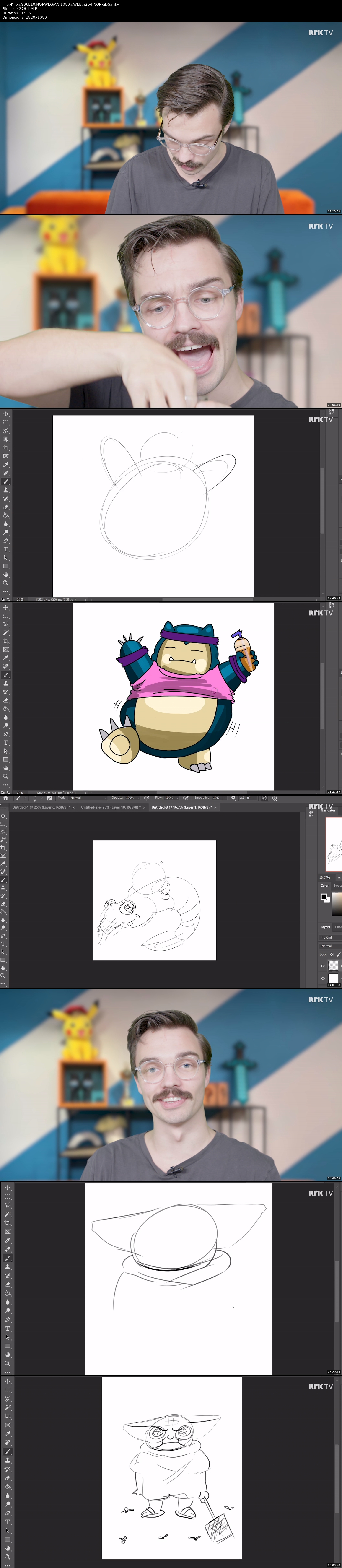Pick the Crop tool in the fly-swatter sketch frame
This screenshot has height=1568, width=342.
(x=7, y=1416)
